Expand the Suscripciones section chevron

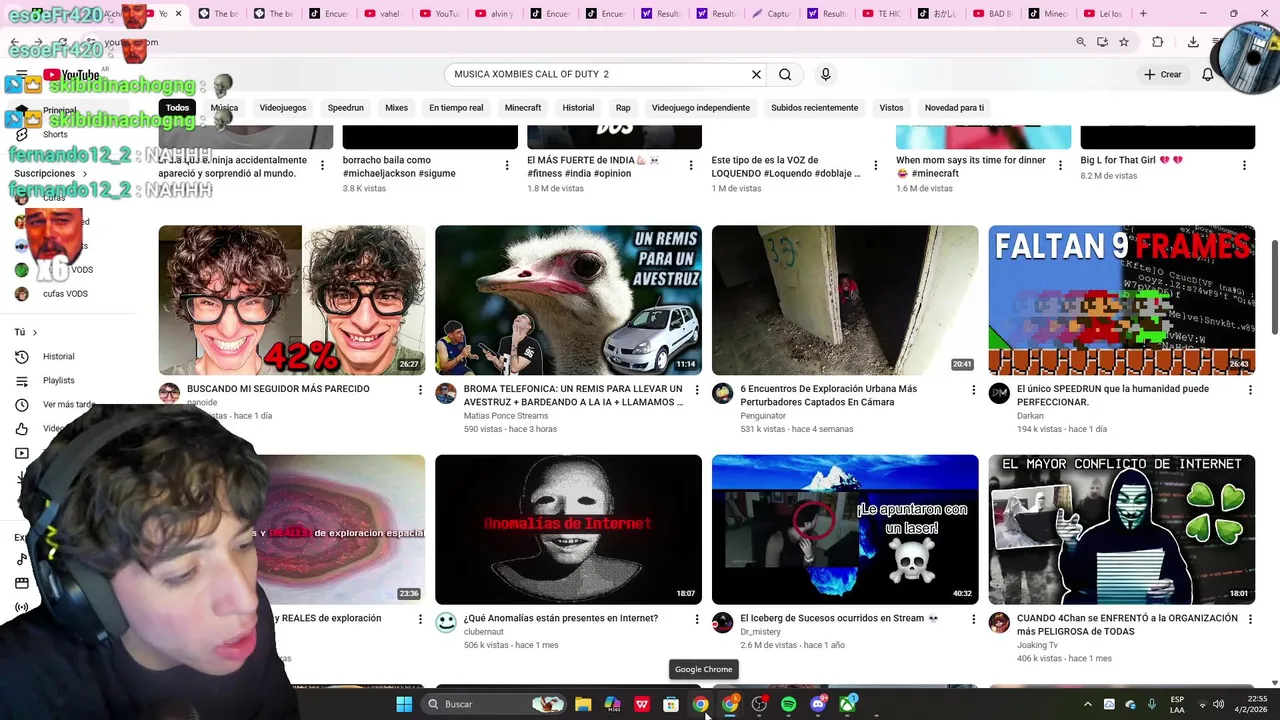coord(84,173)
